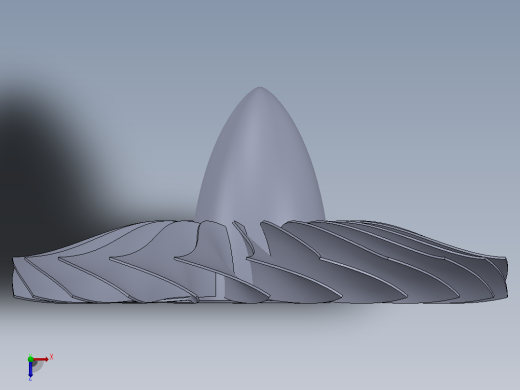Select the tip of the nose cone
The image size is (520, 390).
(x=260, y=88)
